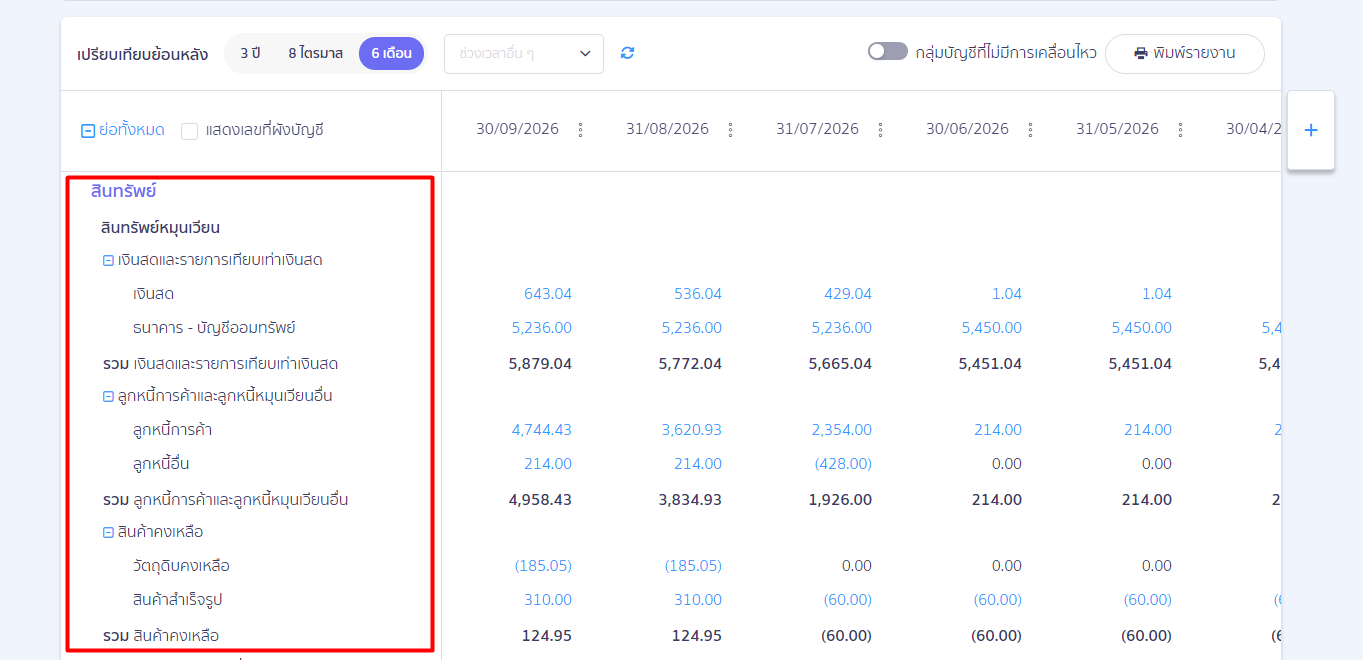Click the พิมพ์รายงาน print button

coord(1185,54)
